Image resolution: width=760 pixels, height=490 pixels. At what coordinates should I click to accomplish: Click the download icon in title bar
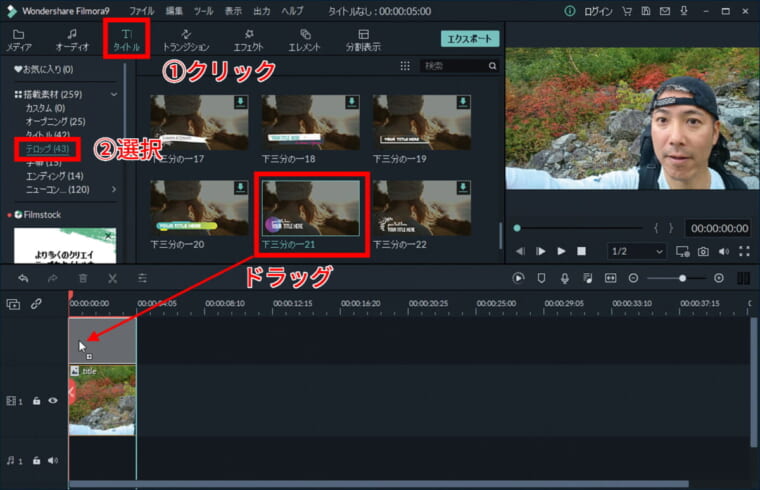point(684,11)
